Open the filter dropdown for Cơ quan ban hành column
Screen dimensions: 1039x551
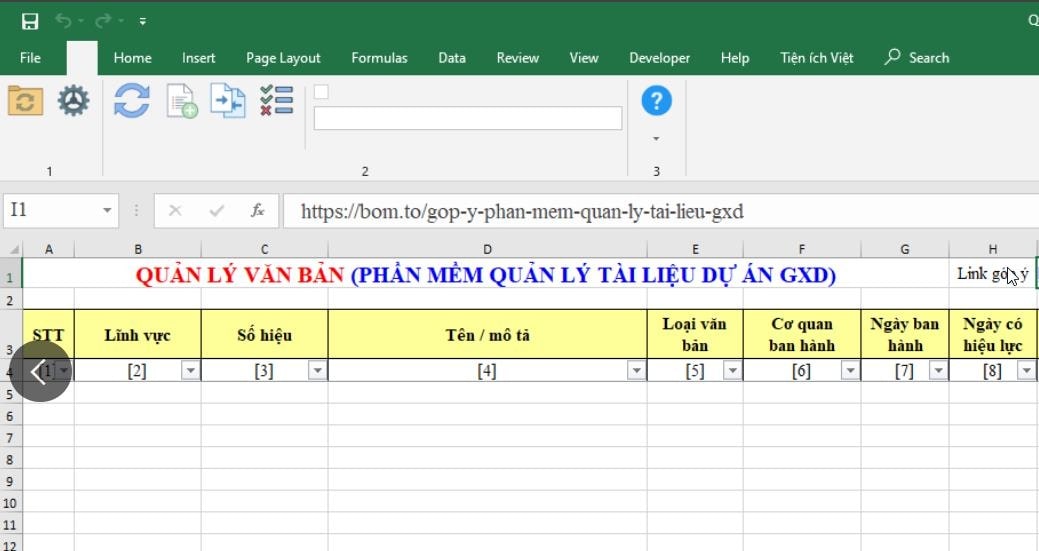[x=850, y=371]
